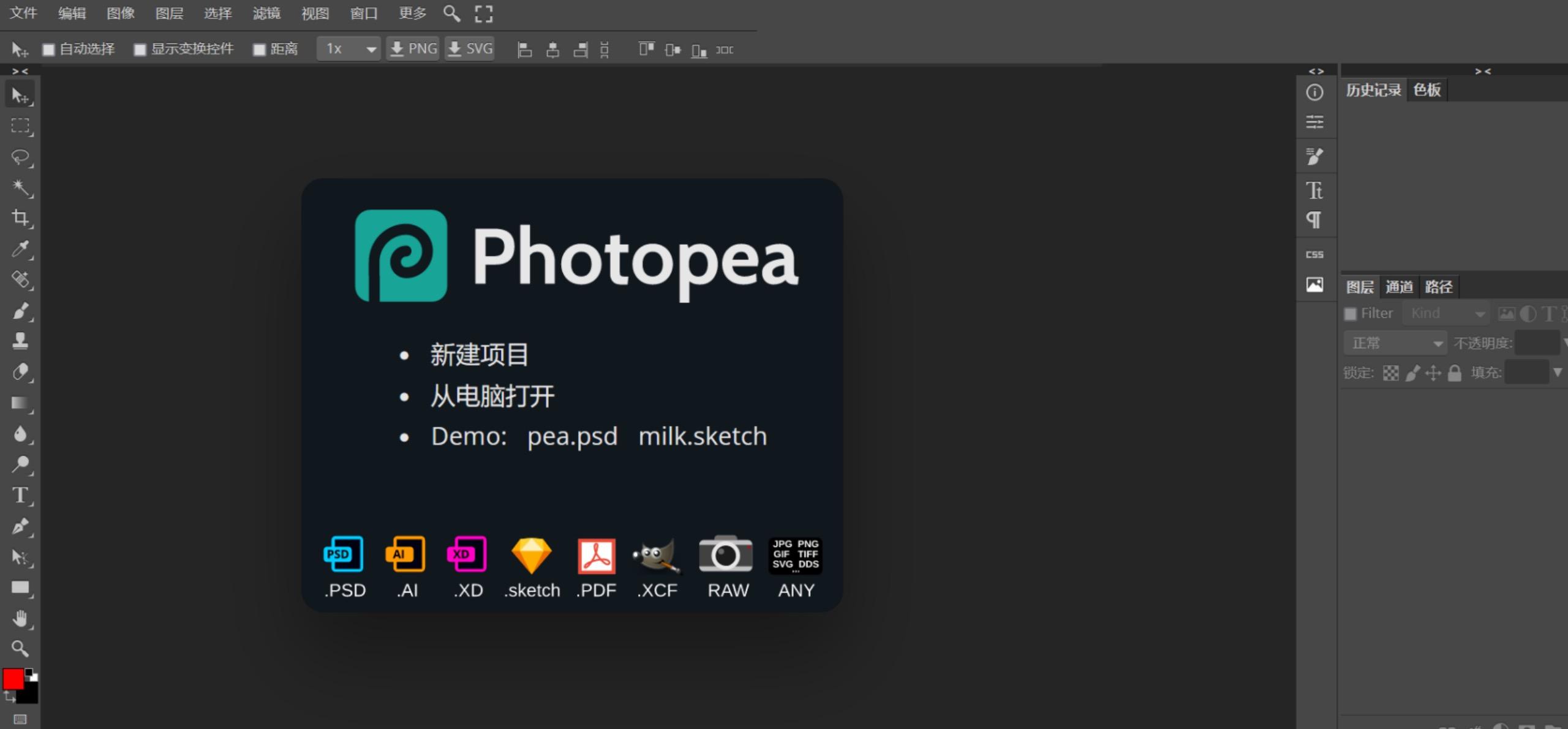Select the Pen tool
Screen dimensions: 1568x729
pos(20,526)
